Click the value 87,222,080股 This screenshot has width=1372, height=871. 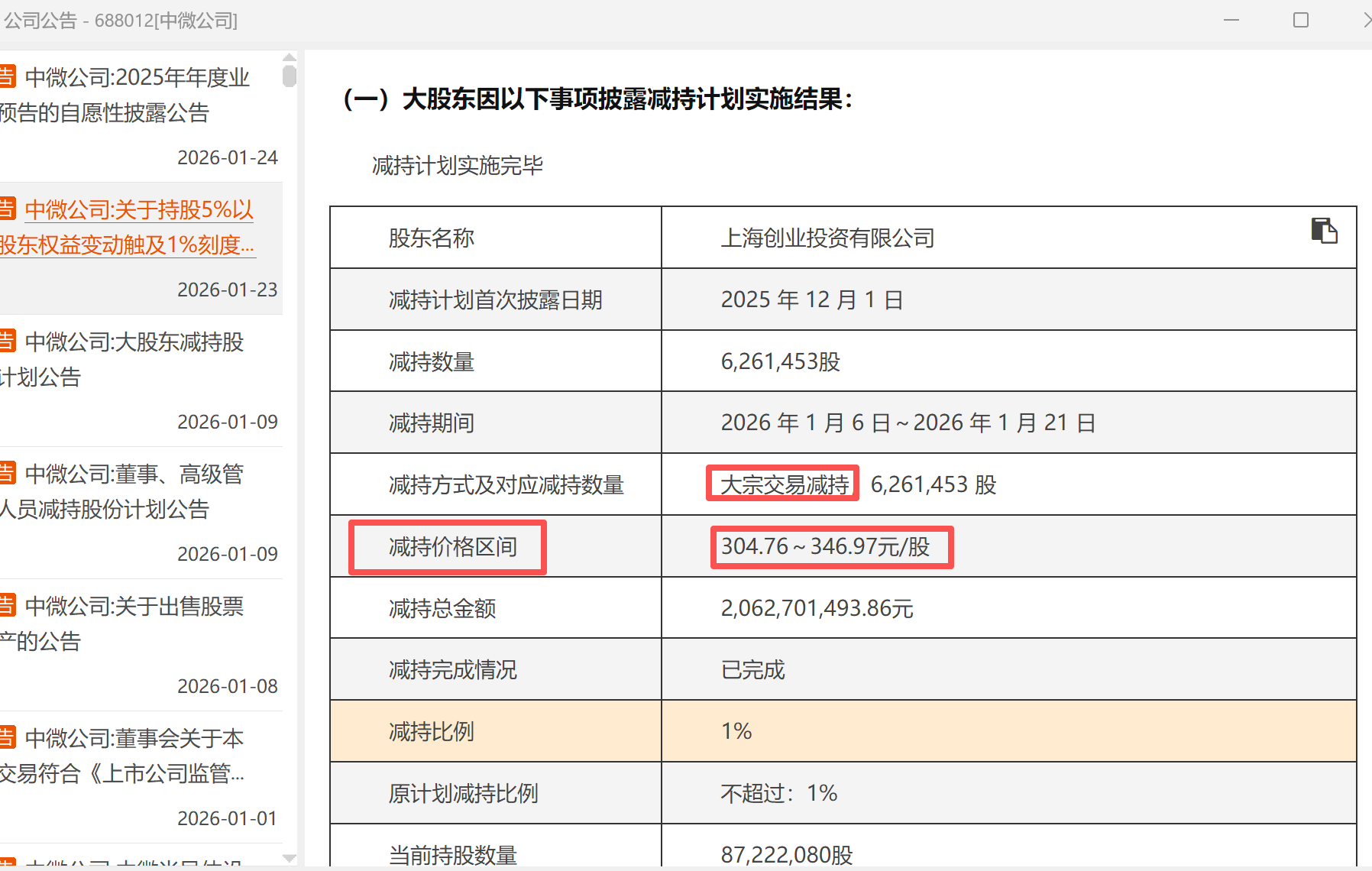point(787,855)
